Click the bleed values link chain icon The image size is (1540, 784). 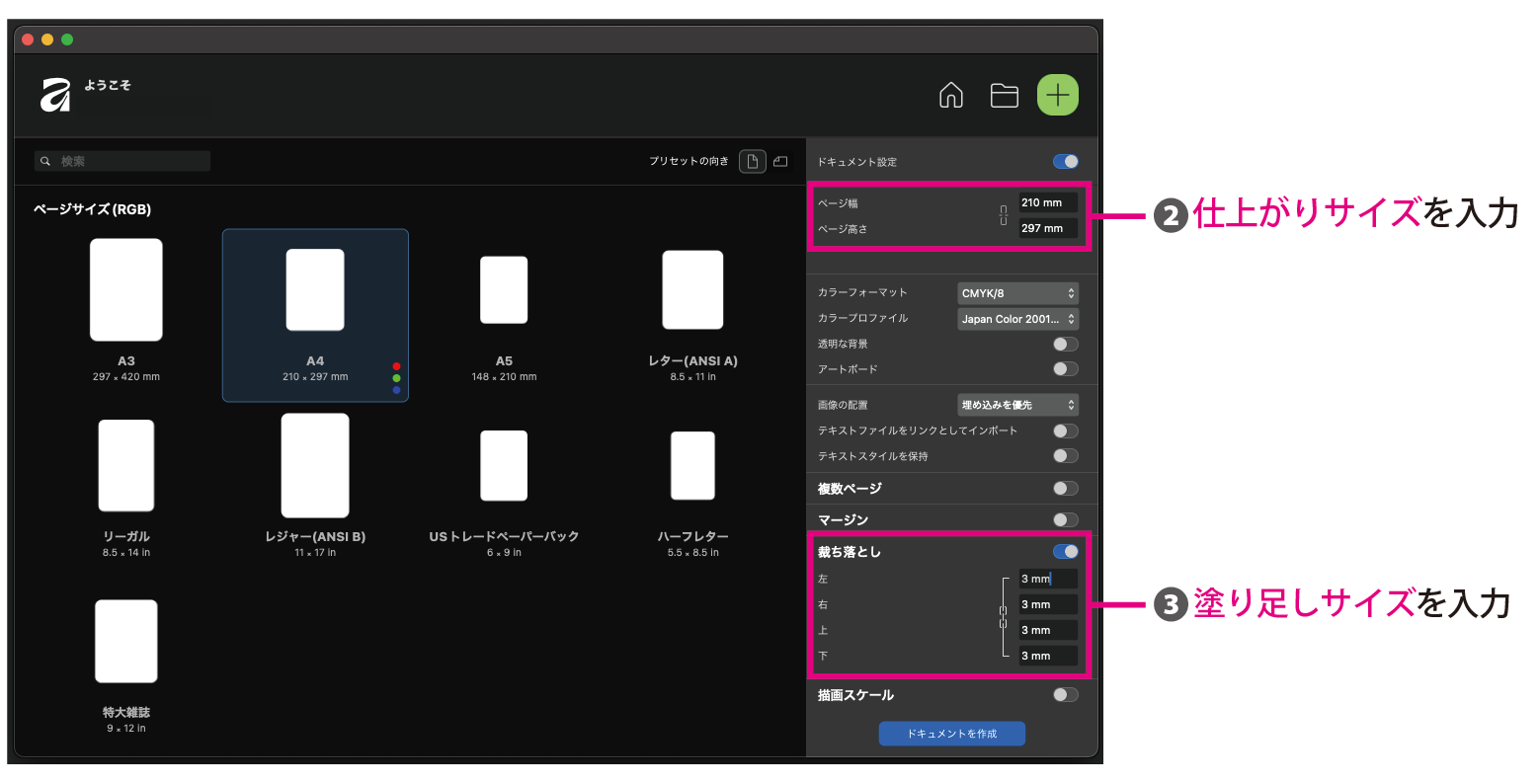pos(1004,618)
